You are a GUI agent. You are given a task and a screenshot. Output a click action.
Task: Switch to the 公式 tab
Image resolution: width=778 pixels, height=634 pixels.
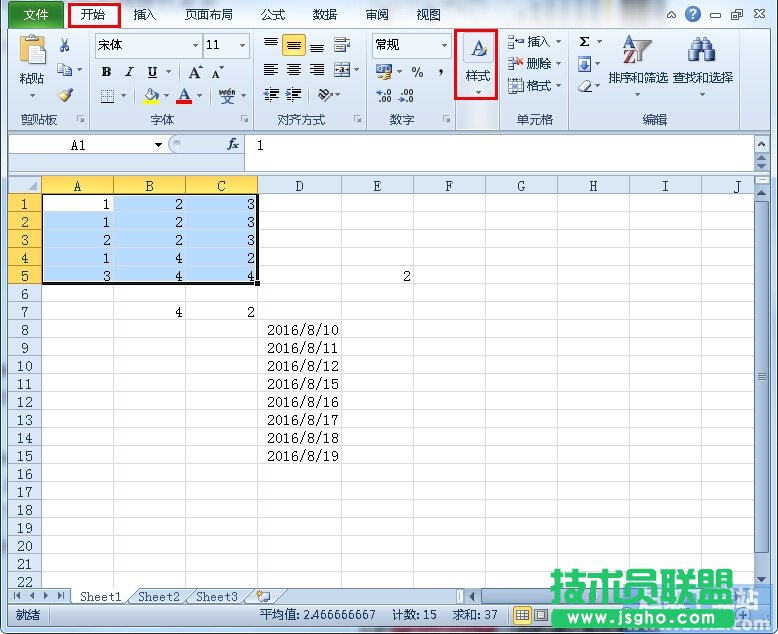tap(273, 15)
